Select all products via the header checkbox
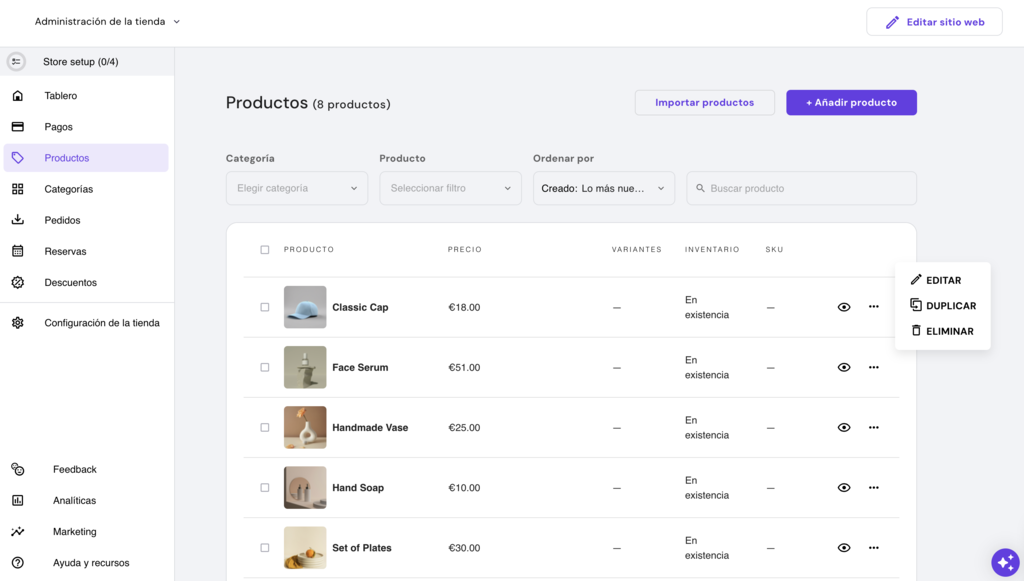The width and height of the screenshot is (1024, 581). tap(264, 249)
